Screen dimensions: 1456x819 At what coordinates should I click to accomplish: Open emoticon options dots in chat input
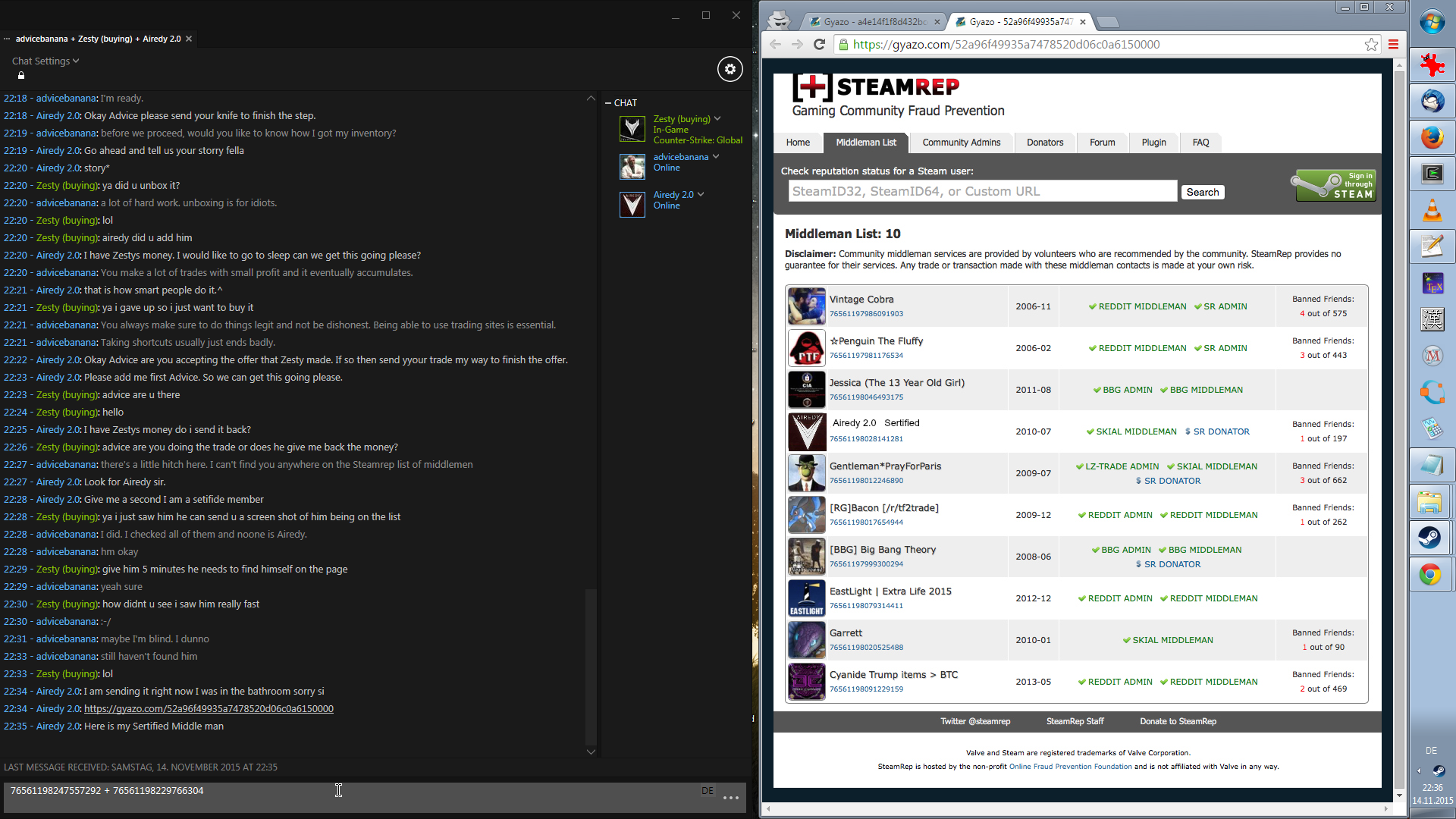coord(730,798)
